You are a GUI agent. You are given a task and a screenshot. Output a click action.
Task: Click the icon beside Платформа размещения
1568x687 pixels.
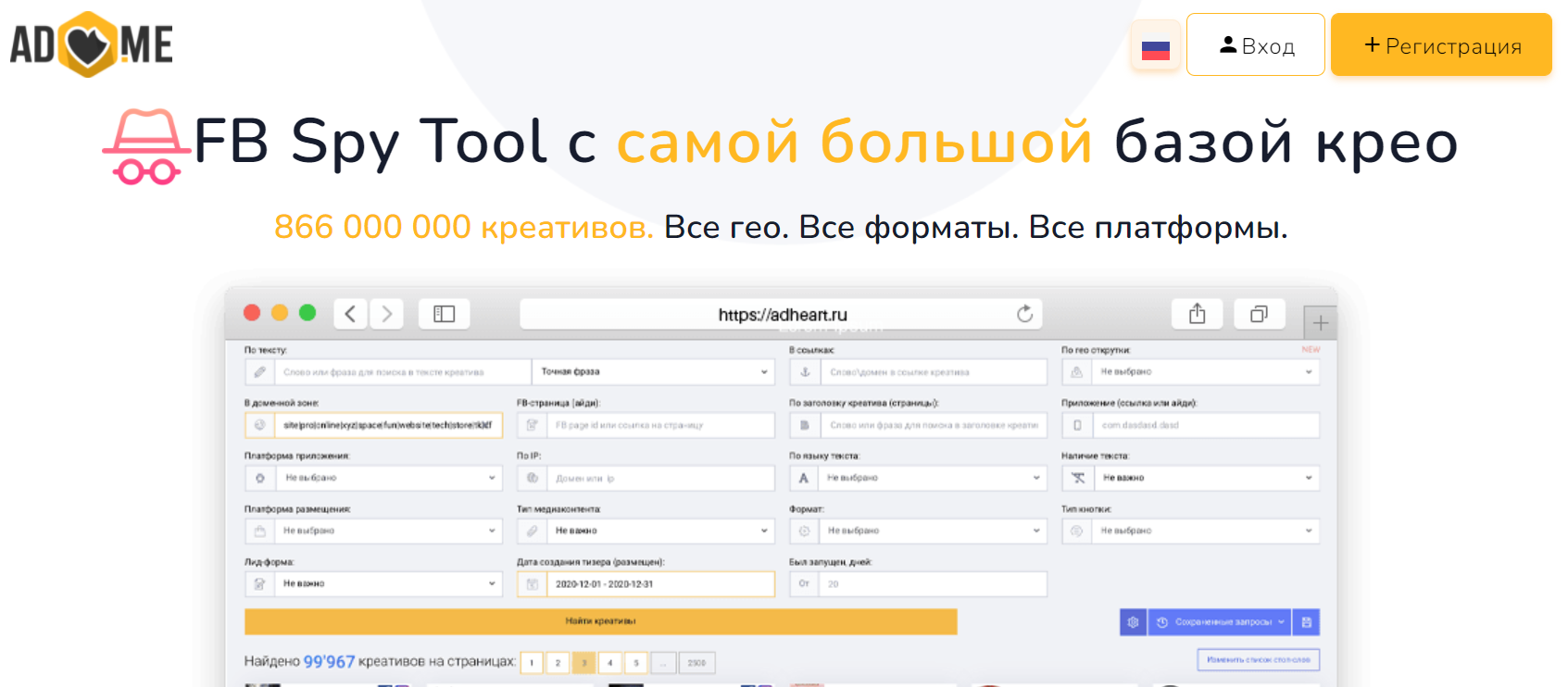point(260,531)
